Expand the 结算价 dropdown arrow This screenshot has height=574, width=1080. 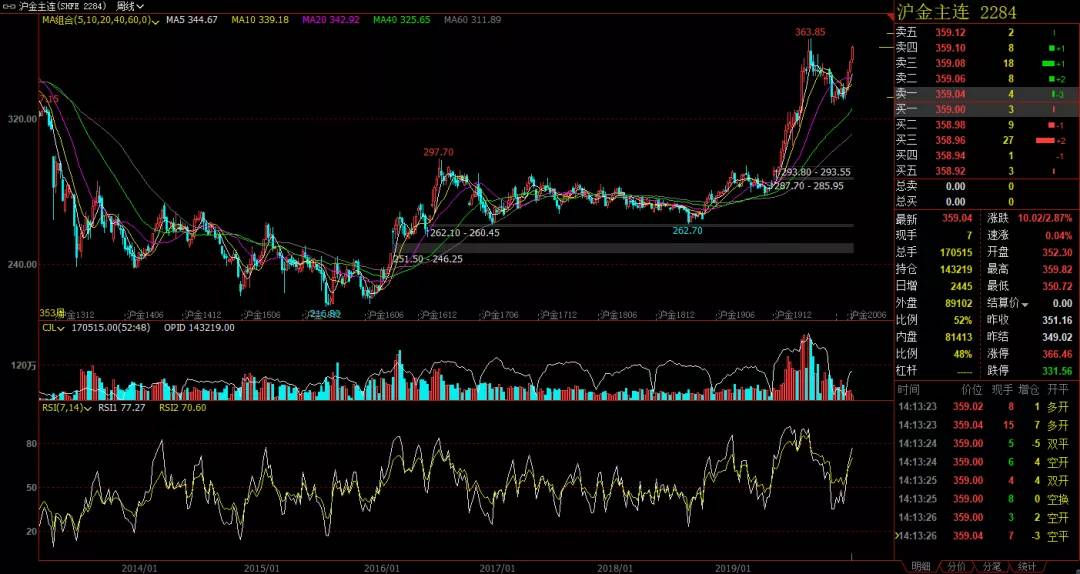(1025, 304)
